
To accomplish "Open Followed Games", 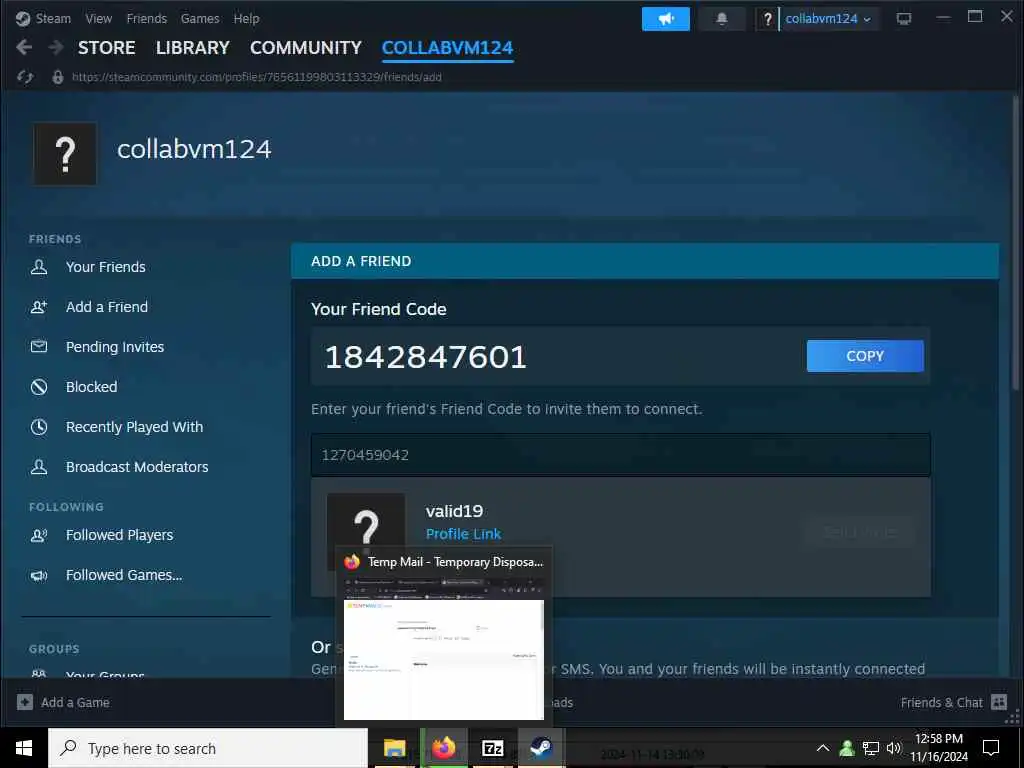I will [124, 575].
